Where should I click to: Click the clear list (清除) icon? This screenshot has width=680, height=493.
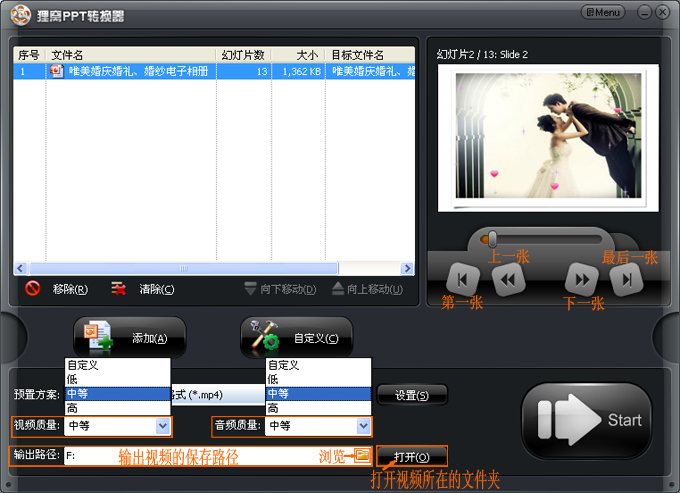point(118,289)
